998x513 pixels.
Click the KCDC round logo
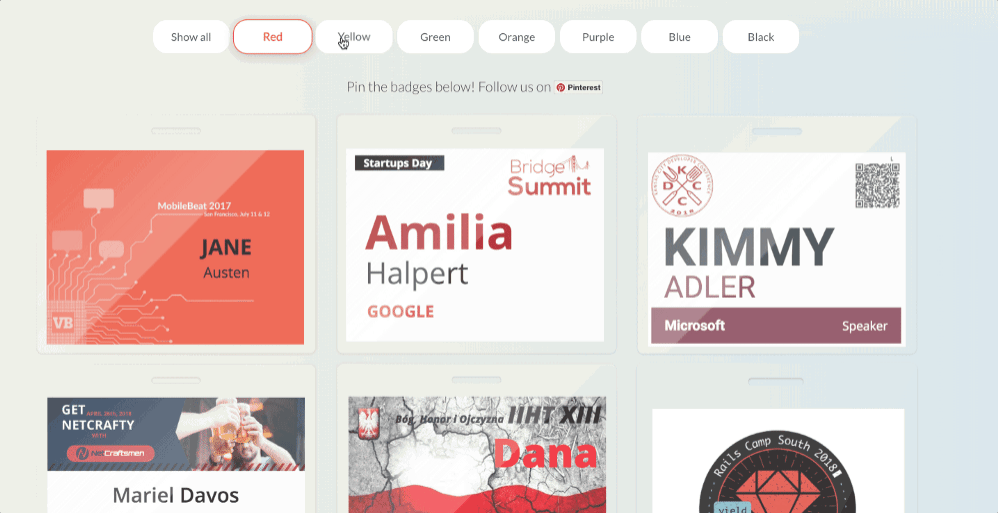tap(682, 186)
